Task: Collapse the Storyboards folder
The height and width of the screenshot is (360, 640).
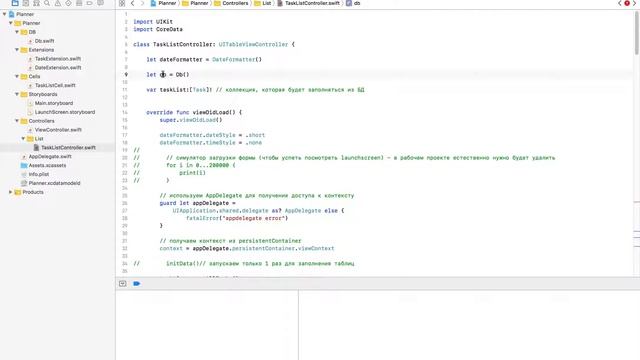Action: [x=17, y=94]
